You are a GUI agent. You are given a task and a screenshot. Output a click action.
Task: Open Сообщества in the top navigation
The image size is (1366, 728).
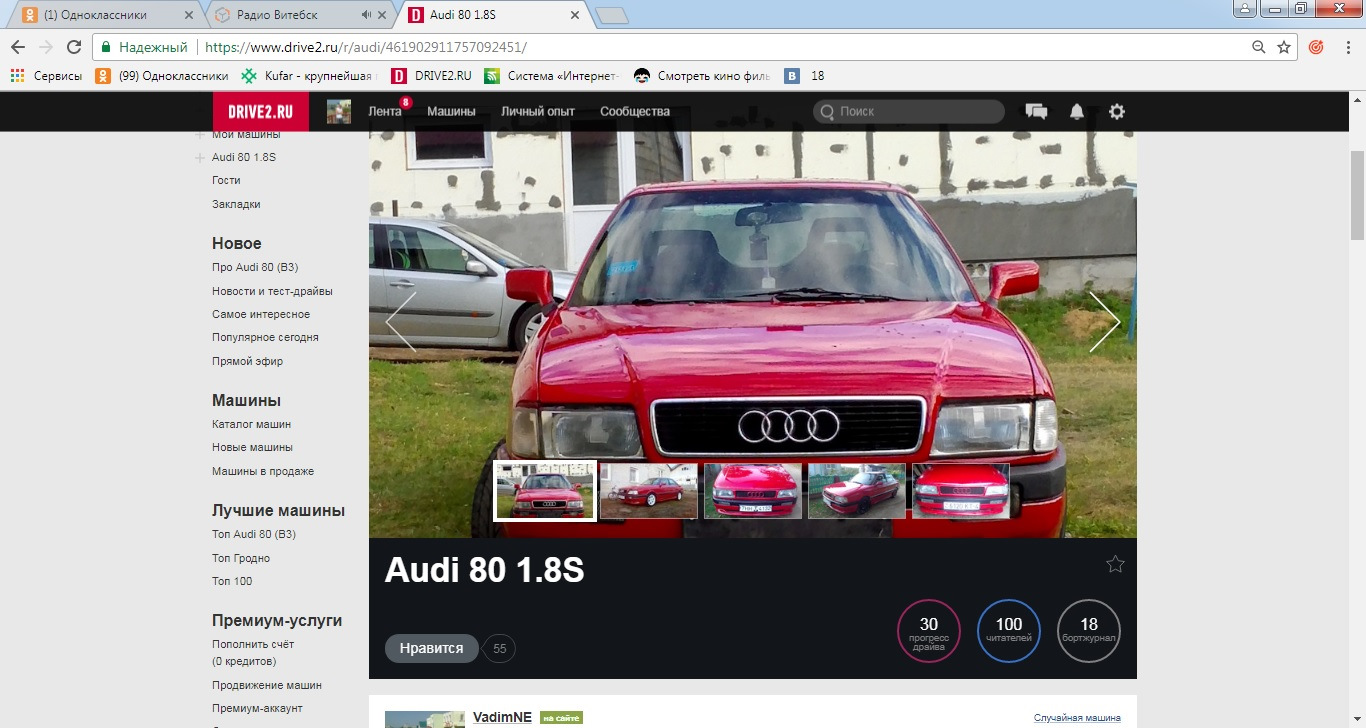pyautogui.click(x=635, y=111)
